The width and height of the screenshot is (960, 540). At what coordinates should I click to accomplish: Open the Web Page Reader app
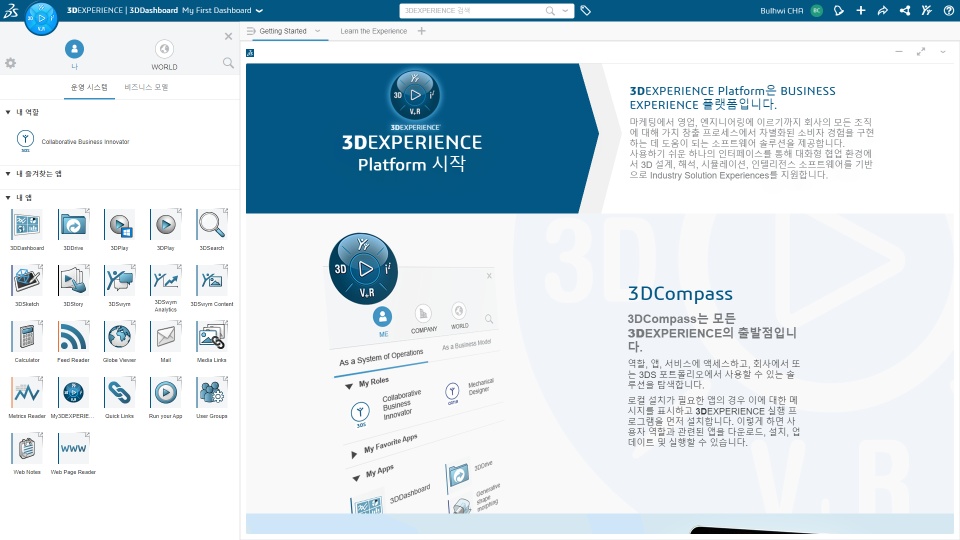73,449
